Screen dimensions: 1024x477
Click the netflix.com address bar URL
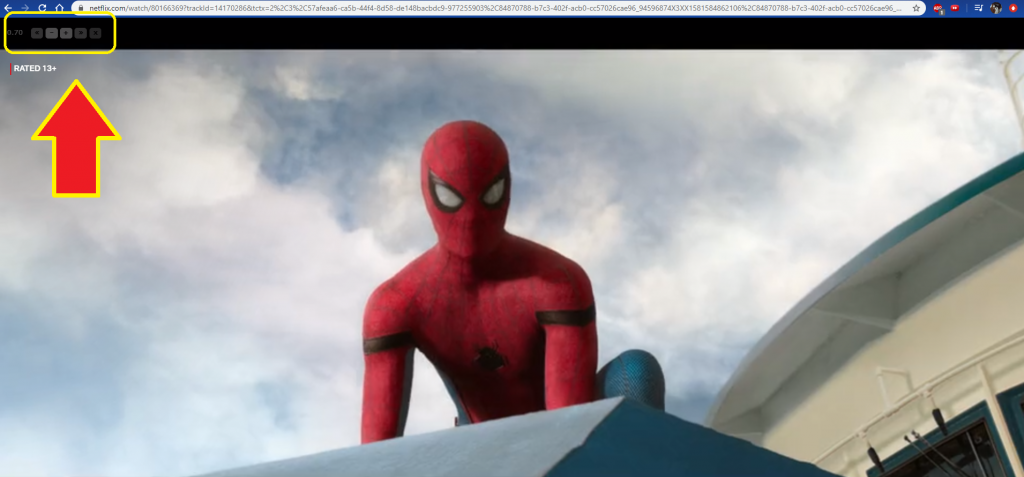tap(494, 8)
